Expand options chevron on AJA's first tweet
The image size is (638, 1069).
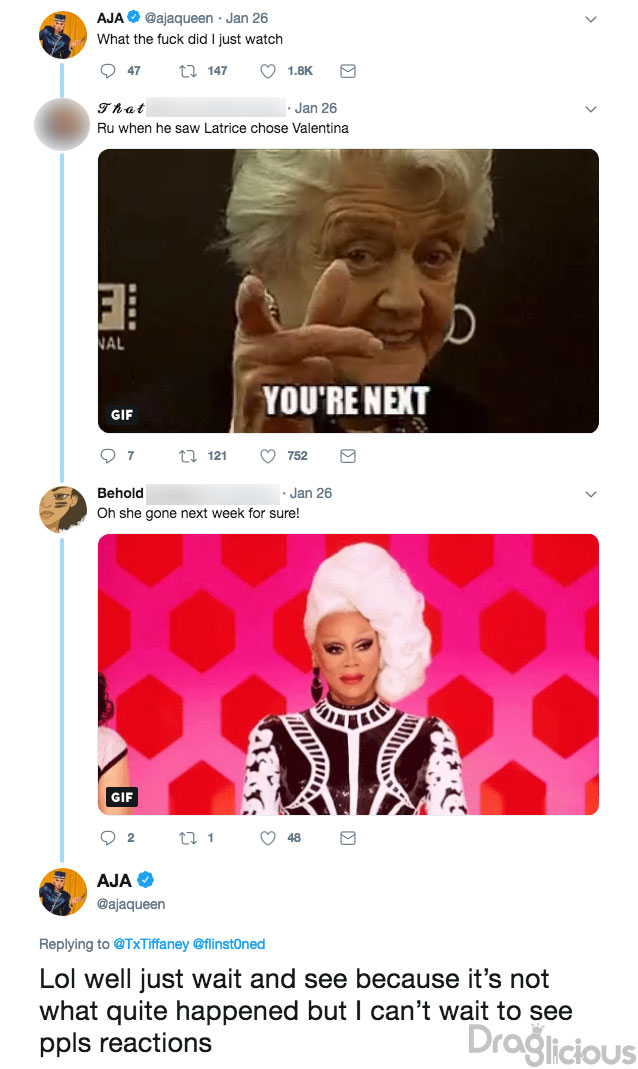pos(591,19)
